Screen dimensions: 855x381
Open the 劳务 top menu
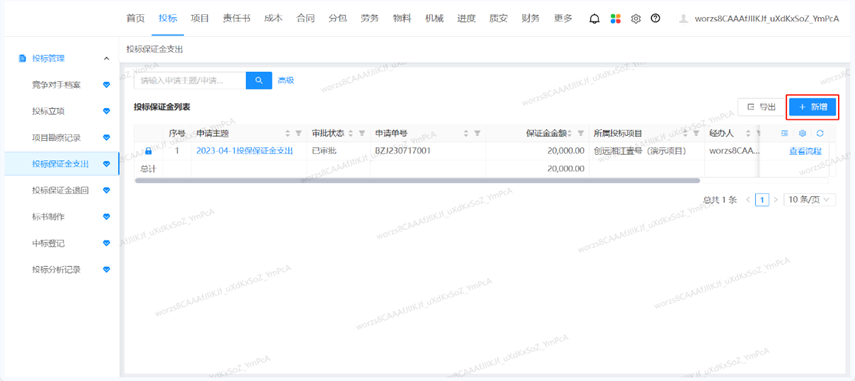tap(370, 18)
